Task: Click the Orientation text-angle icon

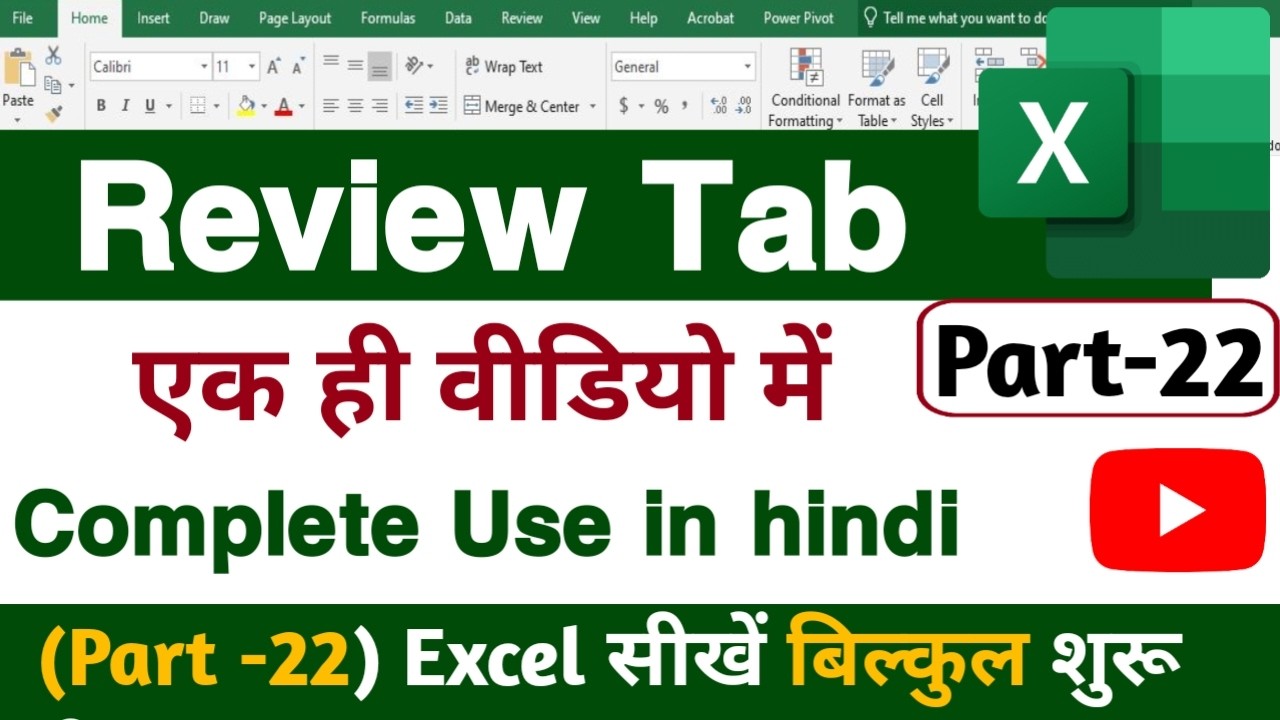Action: tap(413, 66)
